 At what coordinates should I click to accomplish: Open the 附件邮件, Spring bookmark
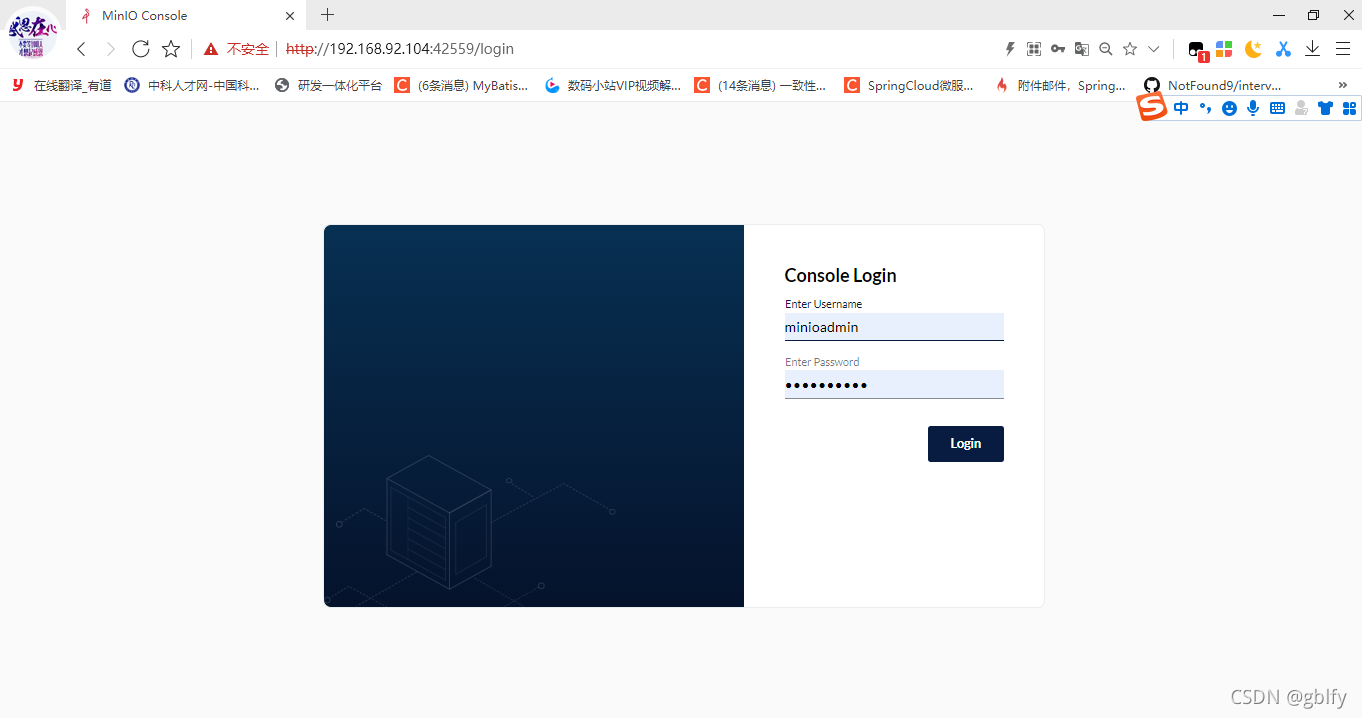[x=1060, y=86]
